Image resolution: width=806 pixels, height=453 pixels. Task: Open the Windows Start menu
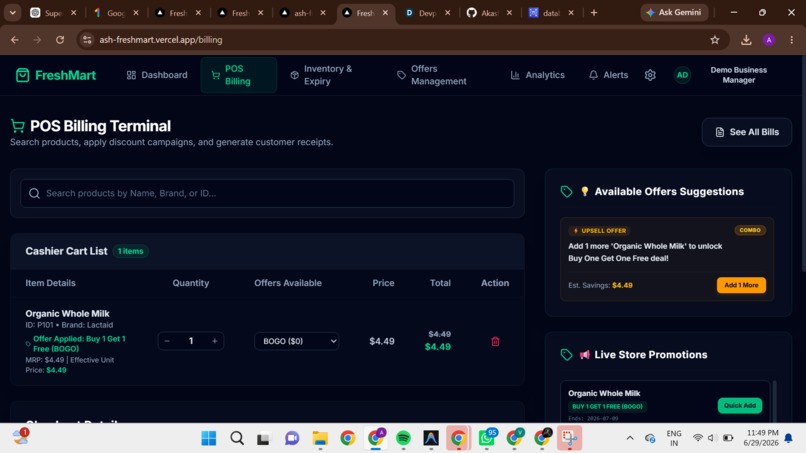tap(209, 438)
